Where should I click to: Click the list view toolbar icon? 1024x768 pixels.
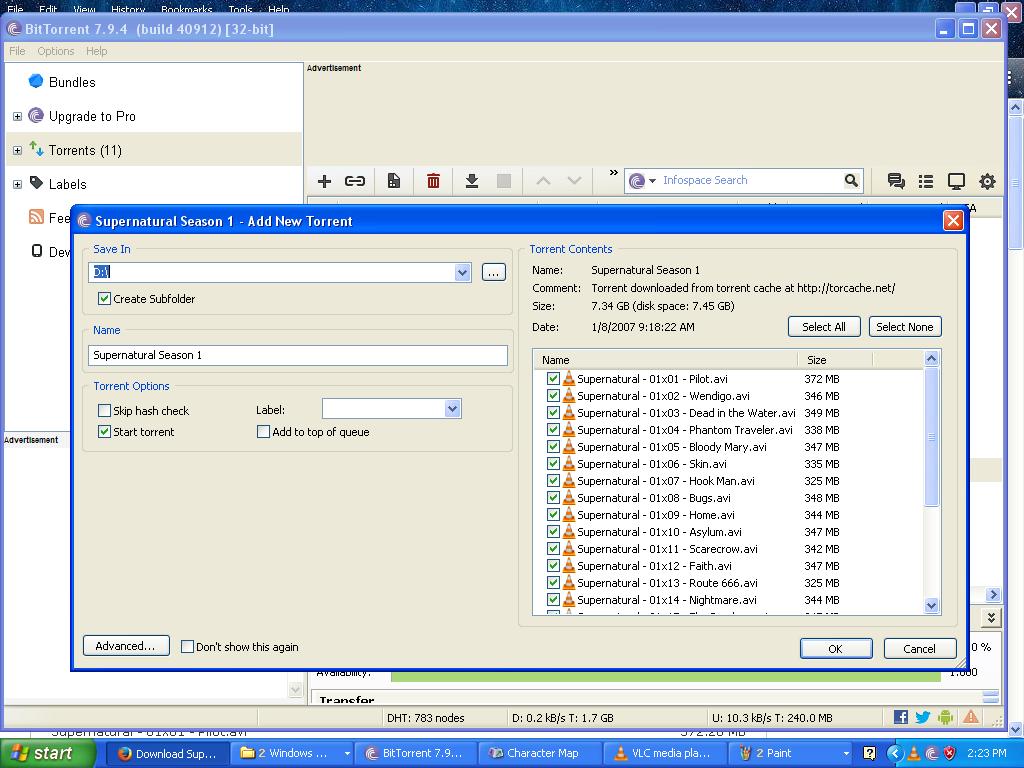click(925, 181)
